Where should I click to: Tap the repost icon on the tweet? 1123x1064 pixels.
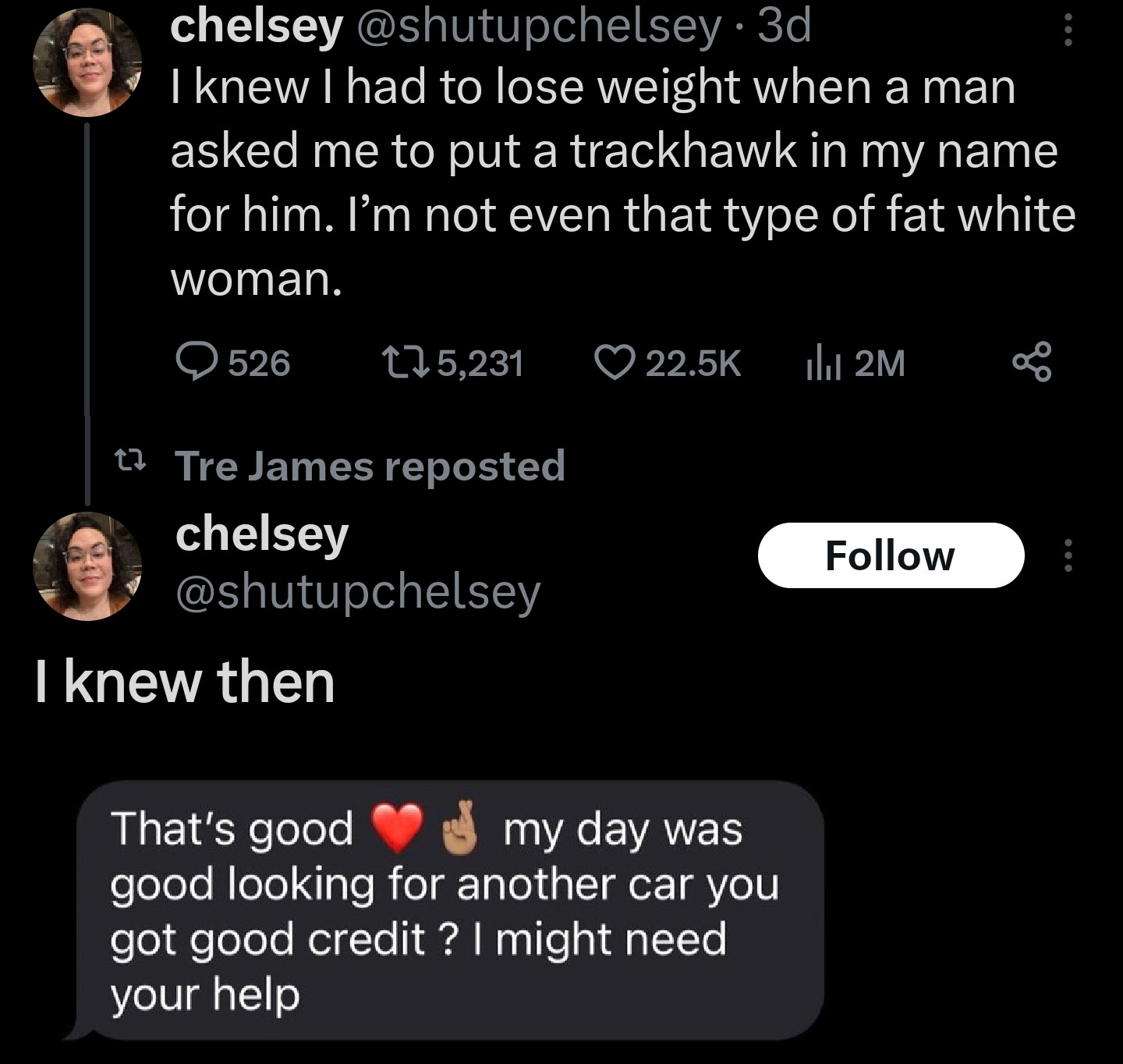[x=405, y=362]
